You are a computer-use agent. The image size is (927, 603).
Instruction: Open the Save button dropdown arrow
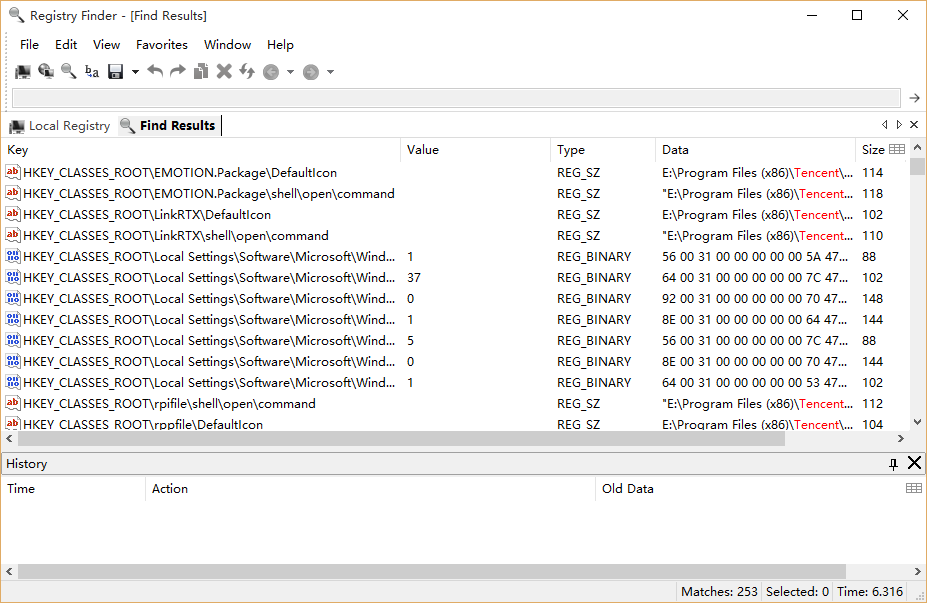click(x=135, y=72)
